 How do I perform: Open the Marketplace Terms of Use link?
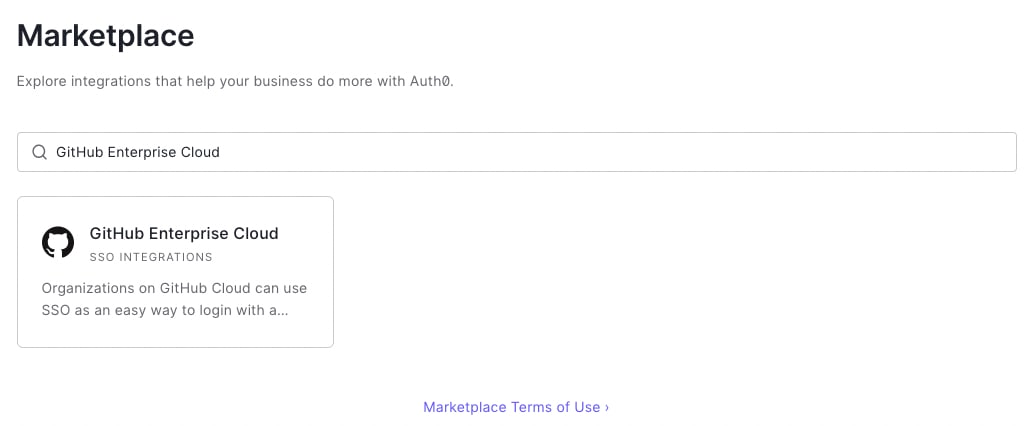click(x=516, y=407)
